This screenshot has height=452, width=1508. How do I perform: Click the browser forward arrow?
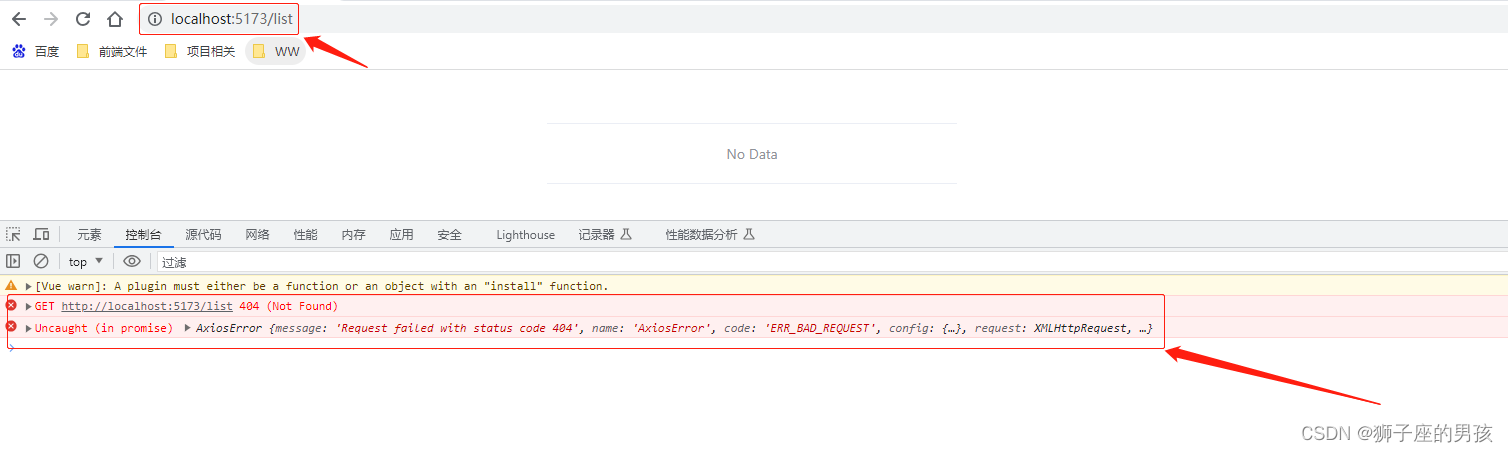pos(51,19)
